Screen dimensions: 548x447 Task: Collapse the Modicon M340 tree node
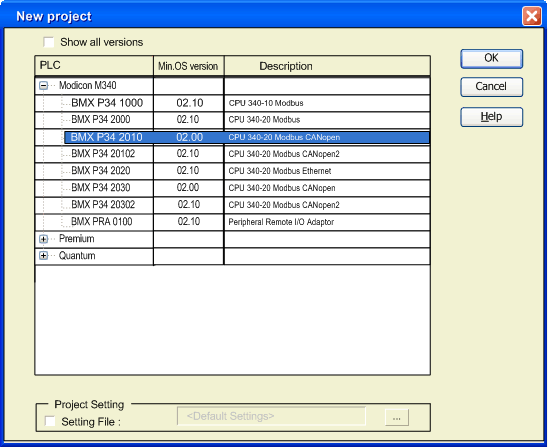[43, 86]
